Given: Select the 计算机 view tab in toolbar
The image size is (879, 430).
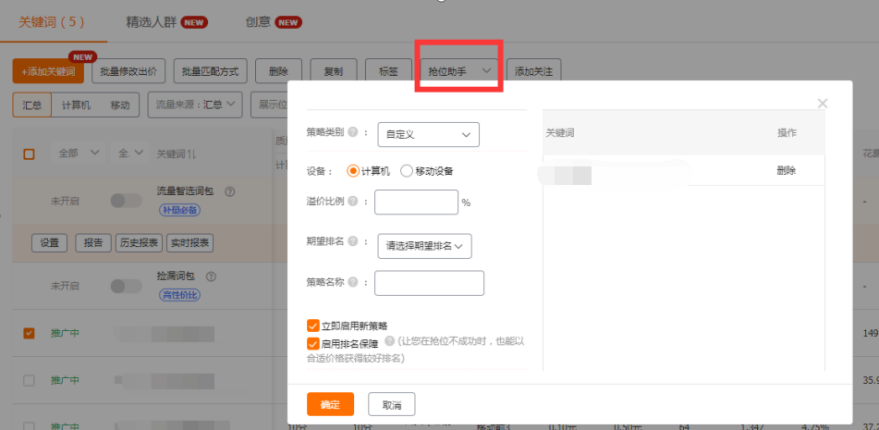Looking at the screenshot, I should pos(76,105).
